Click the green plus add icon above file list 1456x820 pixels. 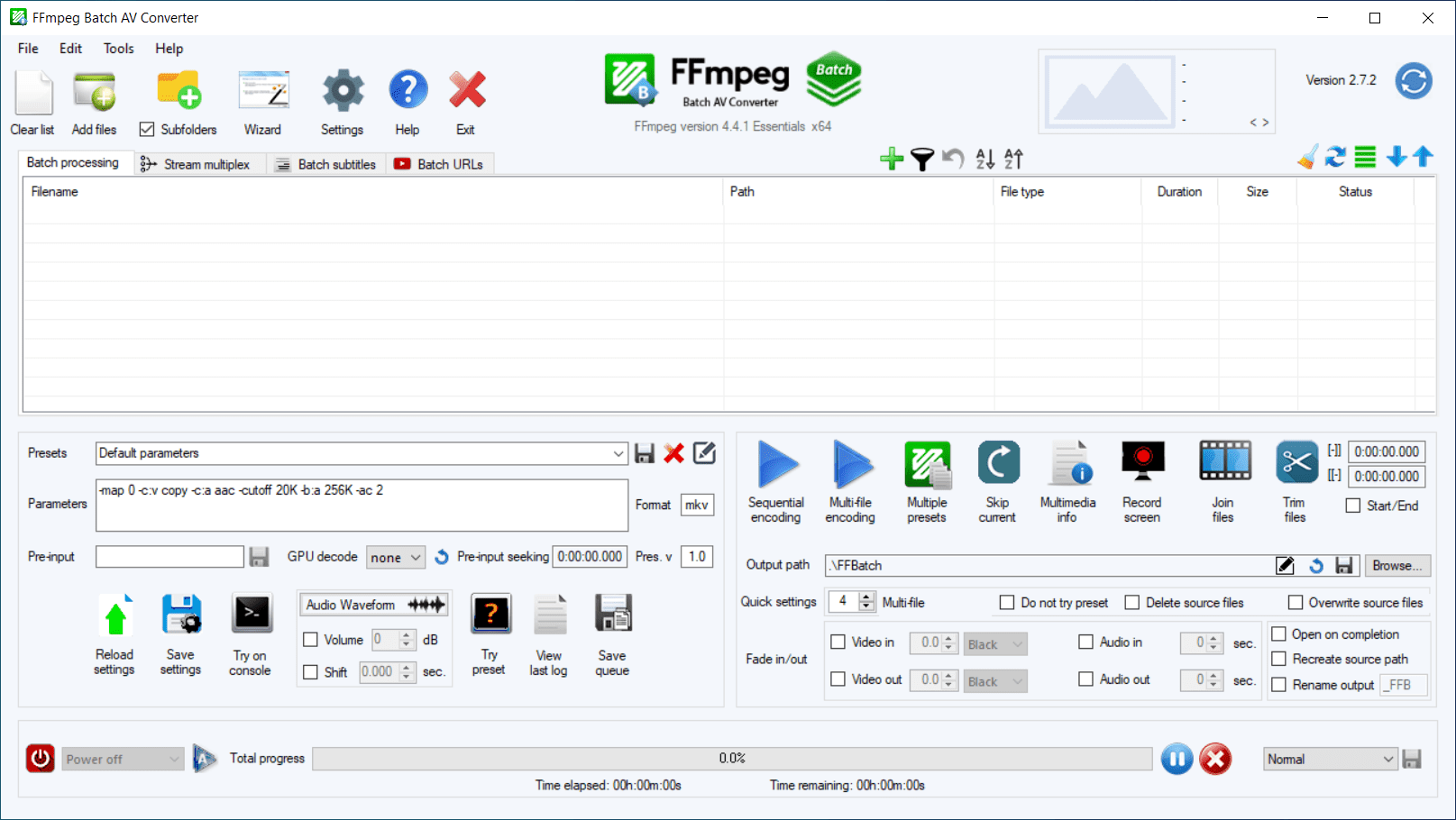[892, 159]
